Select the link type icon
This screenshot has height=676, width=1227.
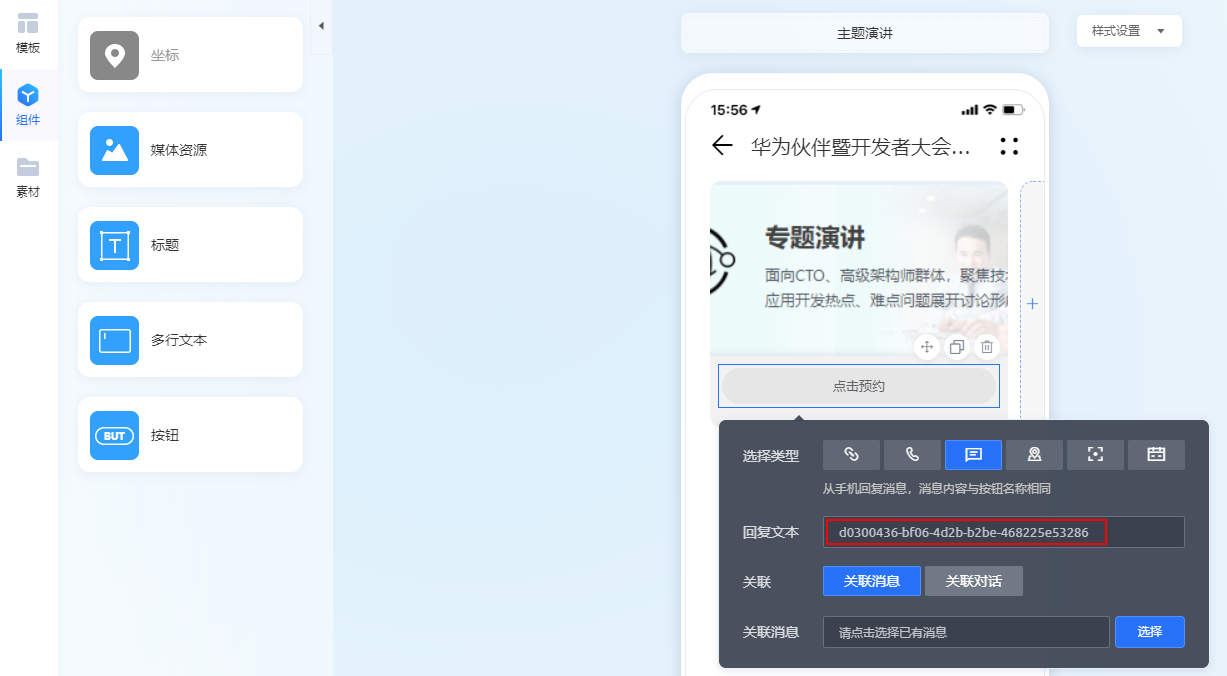coord(851,455)
